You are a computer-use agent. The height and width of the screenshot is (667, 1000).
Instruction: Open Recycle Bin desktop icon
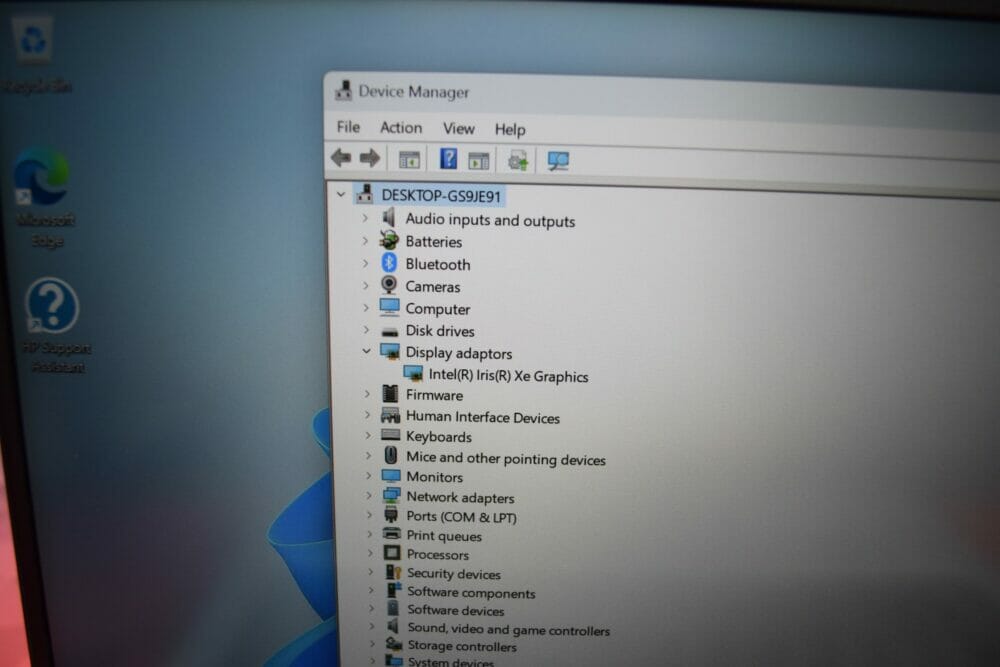pos(36,55)
